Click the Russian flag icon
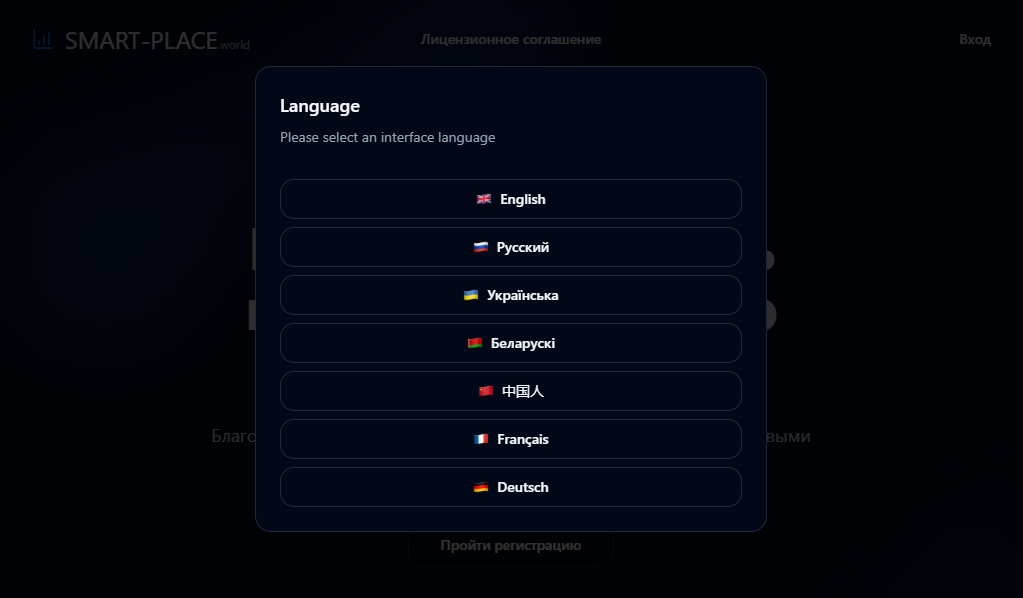 (481, 247)
